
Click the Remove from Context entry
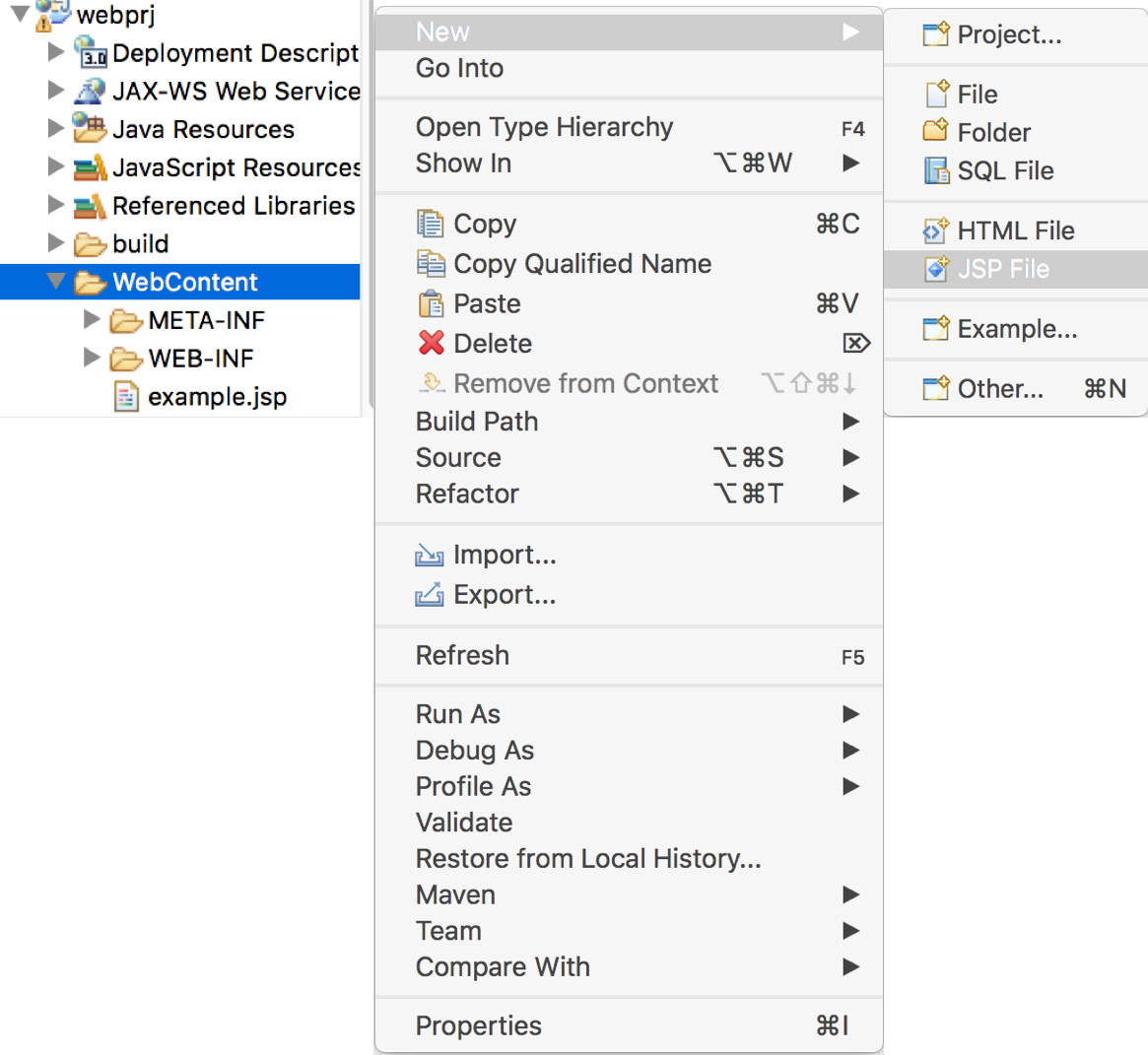629,383
